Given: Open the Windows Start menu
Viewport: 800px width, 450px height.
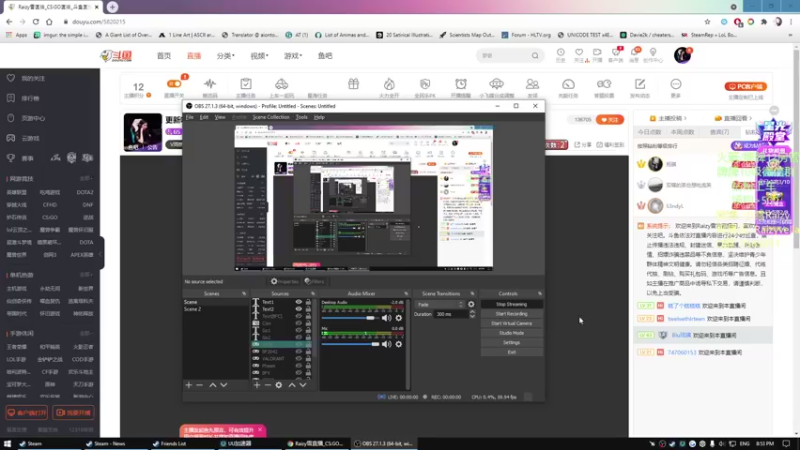Looking at the screenshot, I should pos(7,444).
